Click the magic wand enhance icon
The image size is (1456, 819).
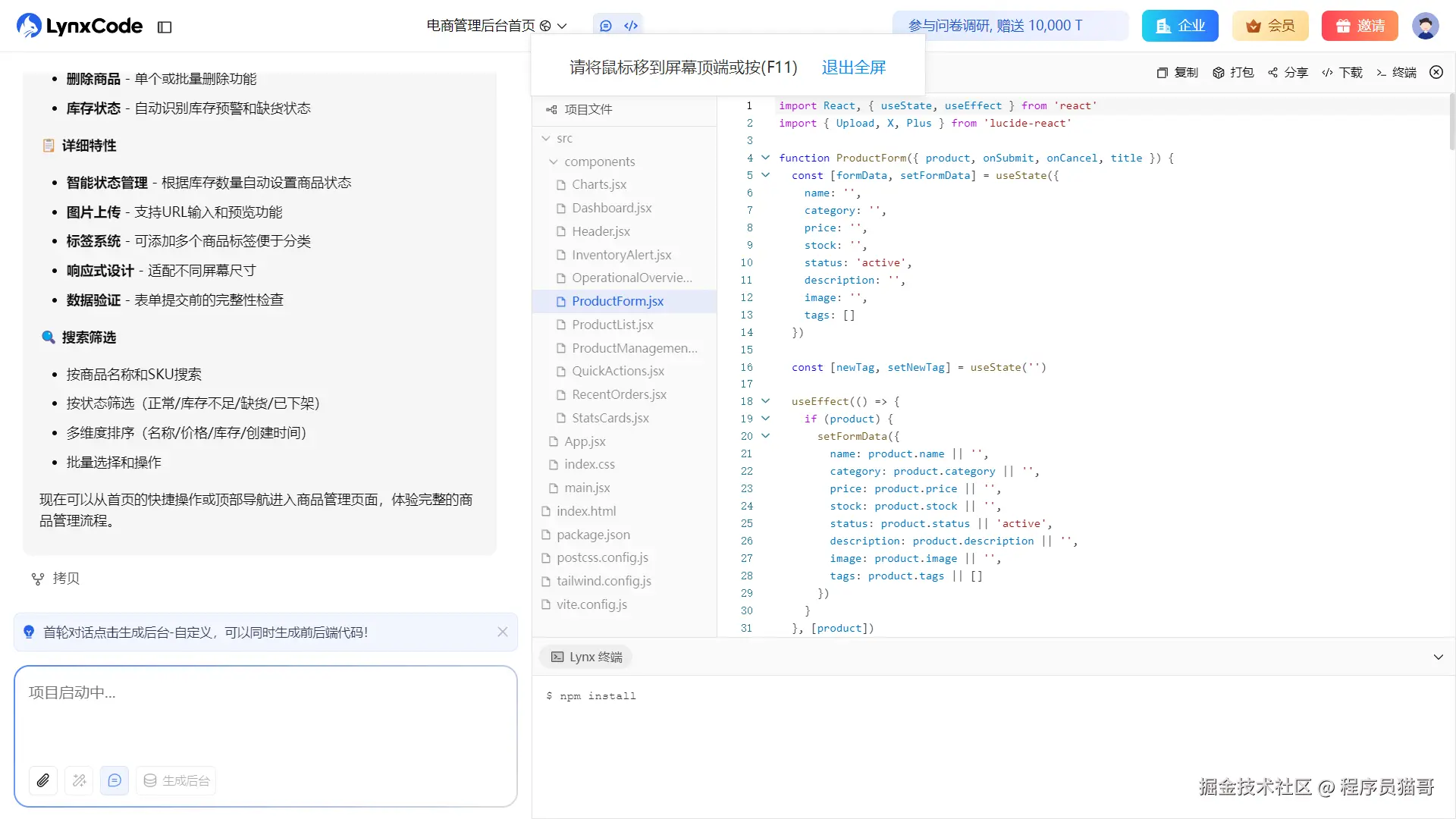tap(79, 780)
